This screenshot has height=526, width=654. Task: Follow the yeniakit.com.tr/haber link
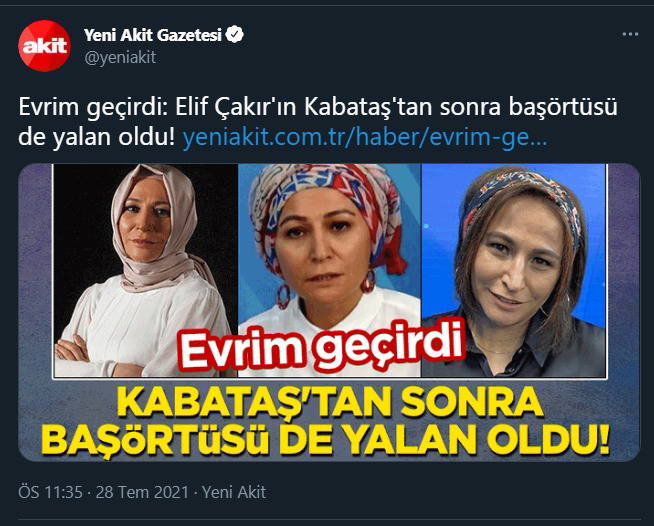point(365,137)
